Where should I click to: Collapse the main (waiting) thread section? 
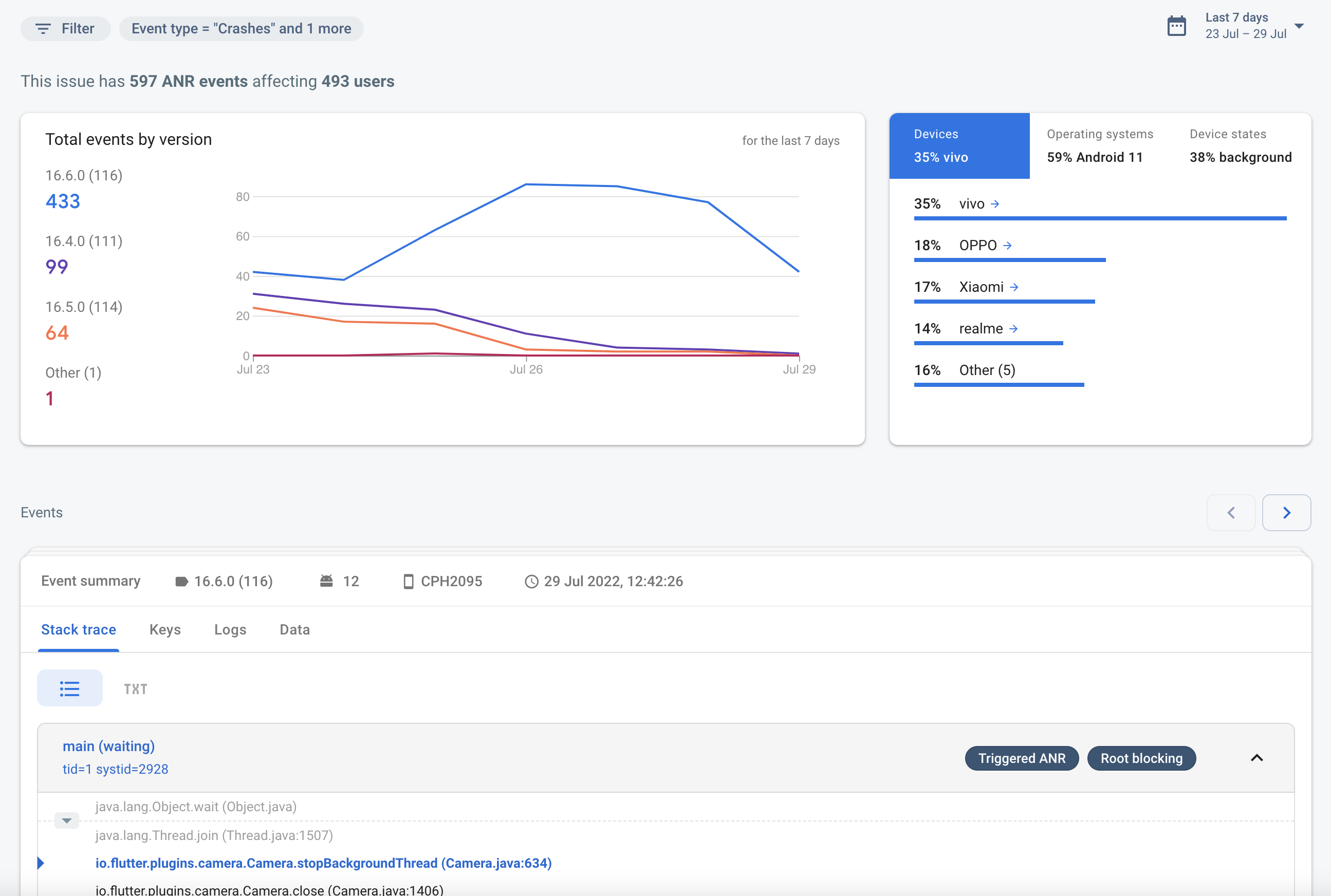click(1256, 758)
